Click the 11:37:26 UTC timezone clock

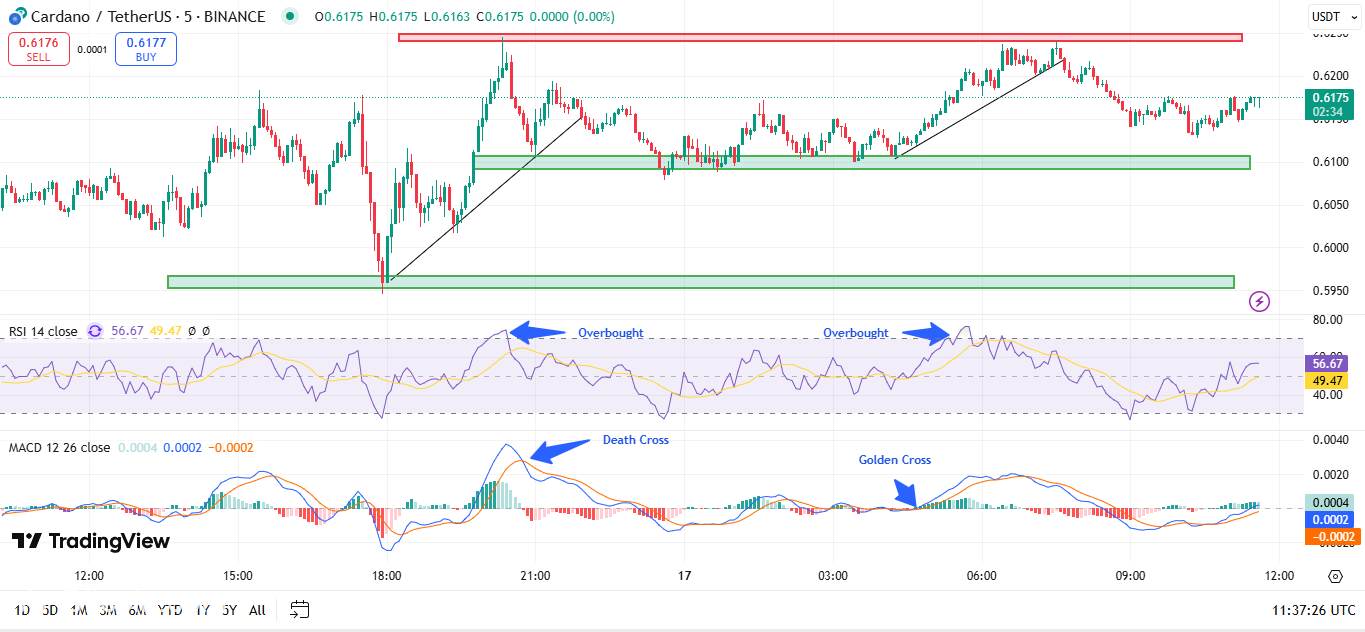(x=1314, y=609)
